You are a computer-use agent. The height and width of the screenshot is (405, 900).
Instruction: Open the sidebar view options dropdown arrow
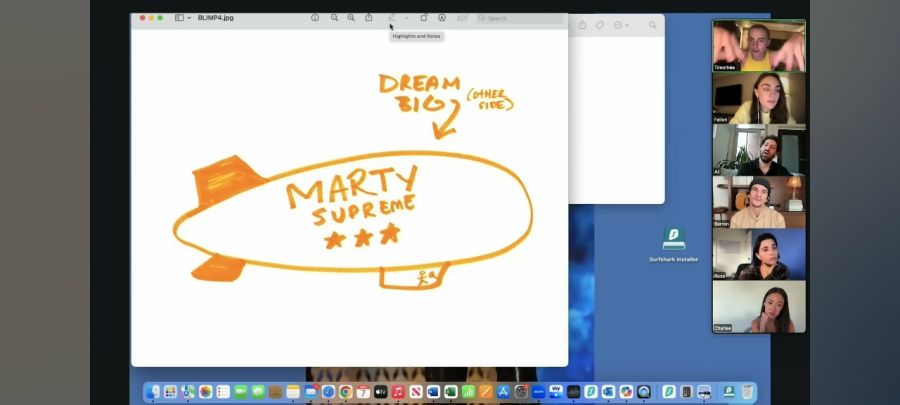[x=189, y=18]
